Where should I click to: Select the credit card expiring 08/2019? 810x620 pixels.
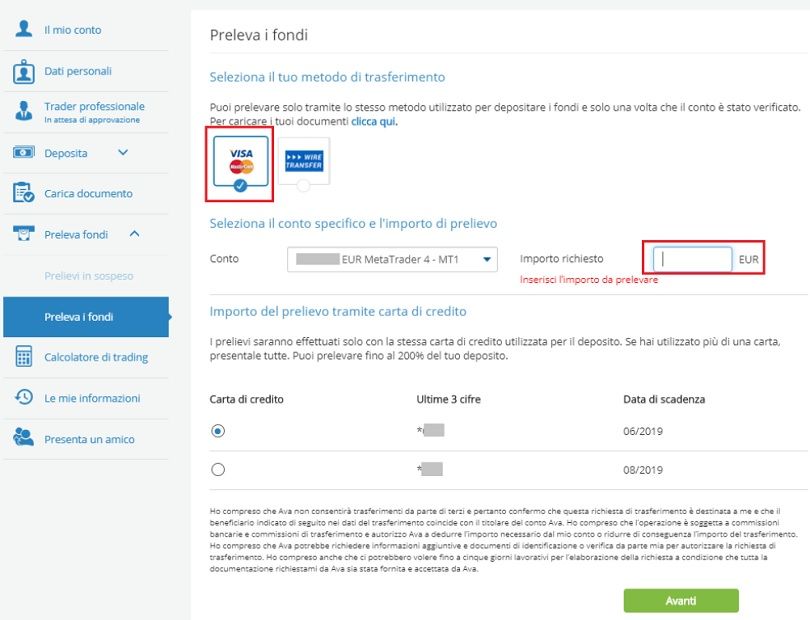(219, 469)
